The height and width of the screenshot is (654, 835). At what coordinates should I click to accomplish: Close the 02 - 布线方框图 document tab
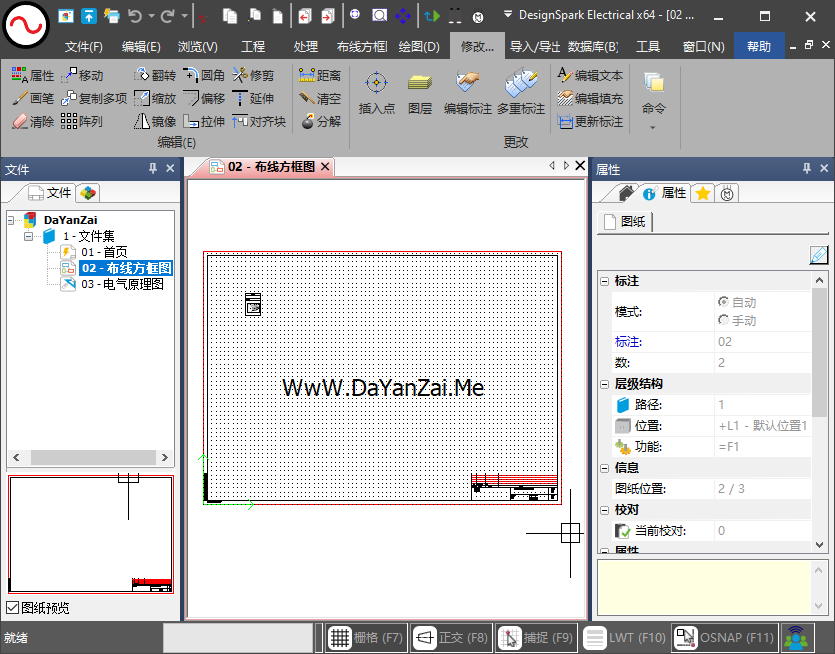tap(325, 167)
